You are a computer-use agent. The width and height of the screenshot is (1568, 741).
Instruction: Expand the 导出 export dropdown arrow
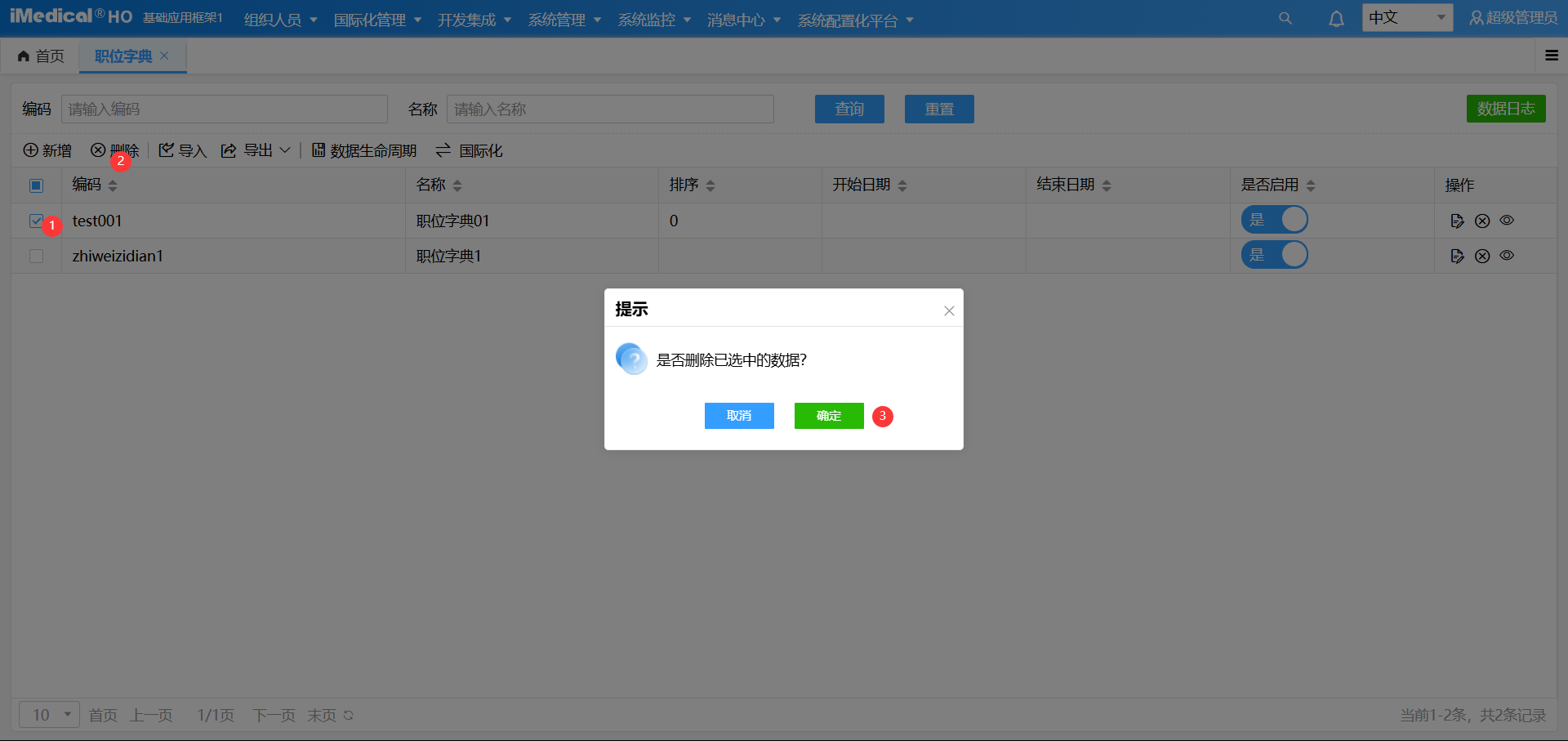pos(285,150)
